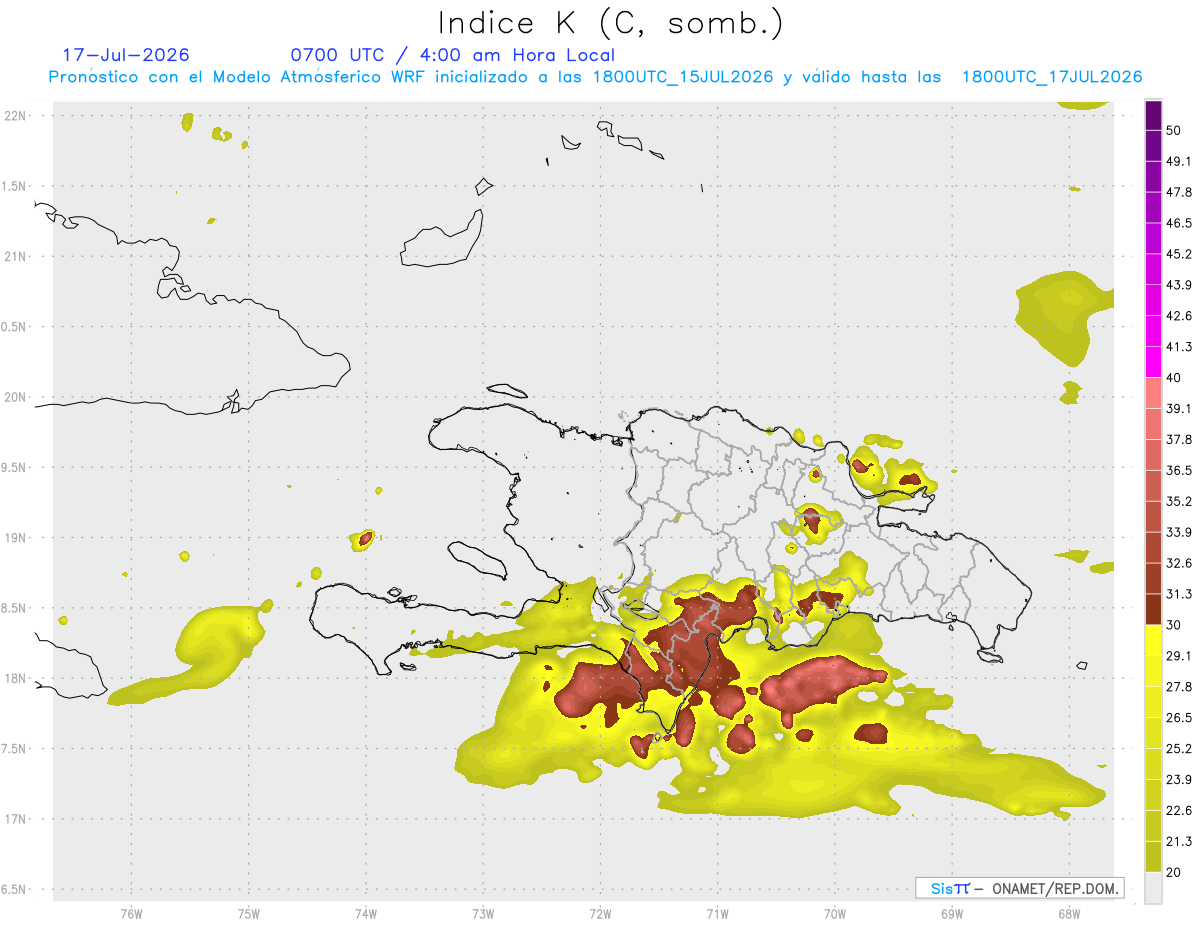Select the longitude axis label "69W"
This screenshot has width=1200, height=927.
[x=952, y=914]
